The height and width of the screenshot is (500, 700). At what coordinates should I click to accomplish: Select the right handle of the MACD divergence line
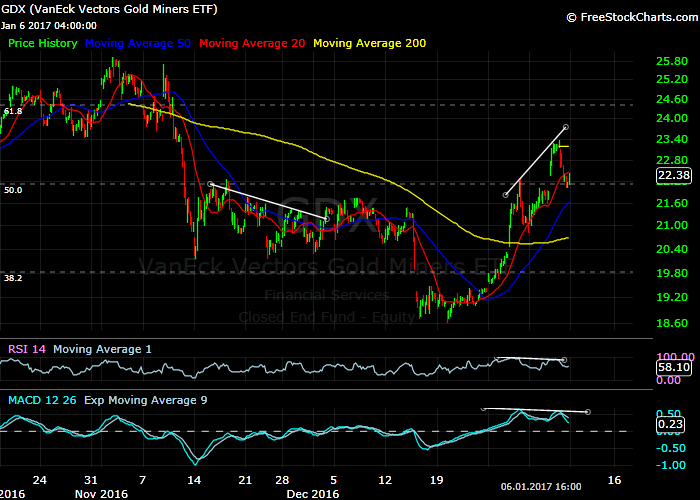[x=588, y=412]
